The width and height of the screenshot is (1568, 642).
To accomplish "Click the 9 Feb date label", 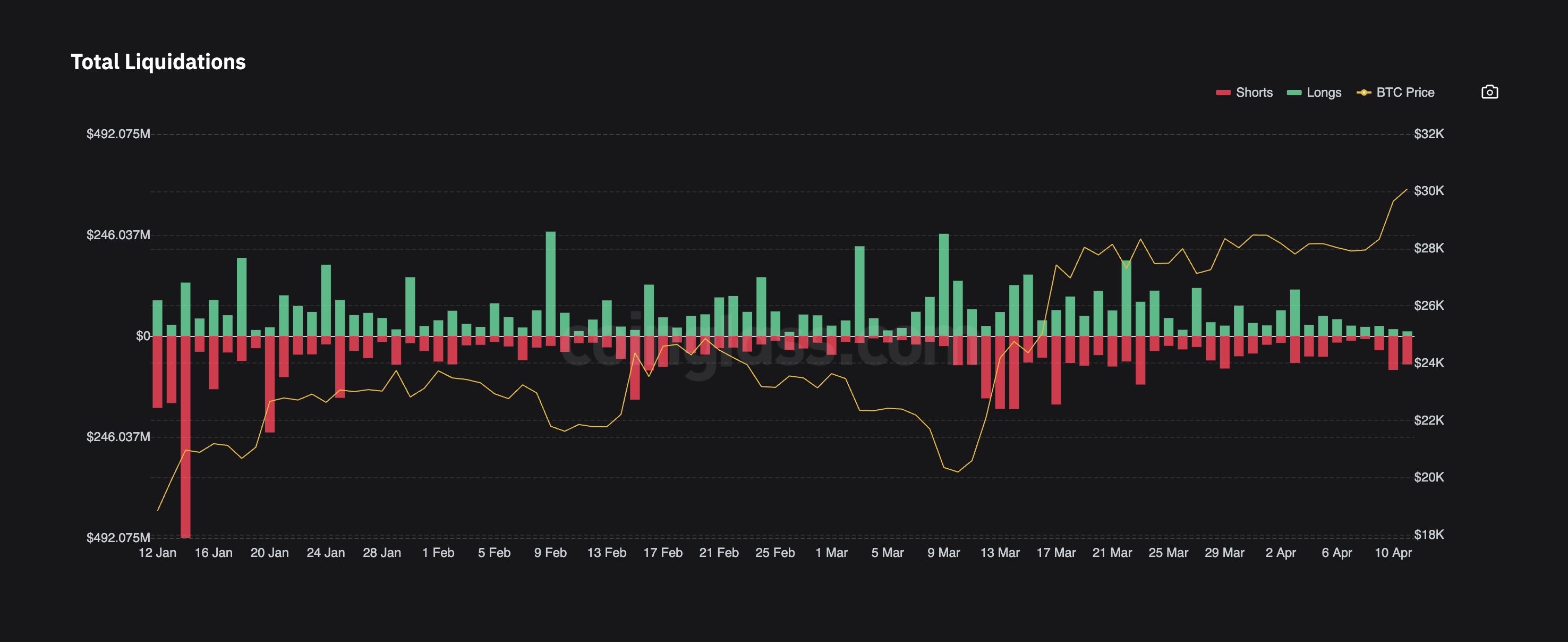I will point(550,553).
